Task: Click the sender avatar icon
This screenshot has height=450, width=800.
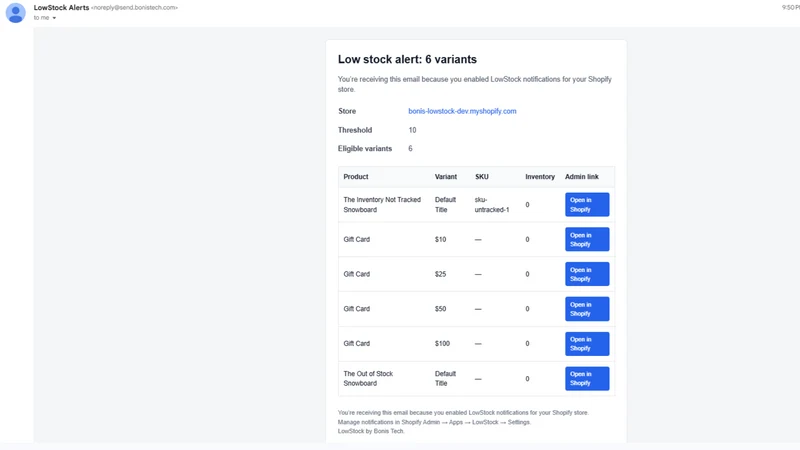Action: point(15,13)
